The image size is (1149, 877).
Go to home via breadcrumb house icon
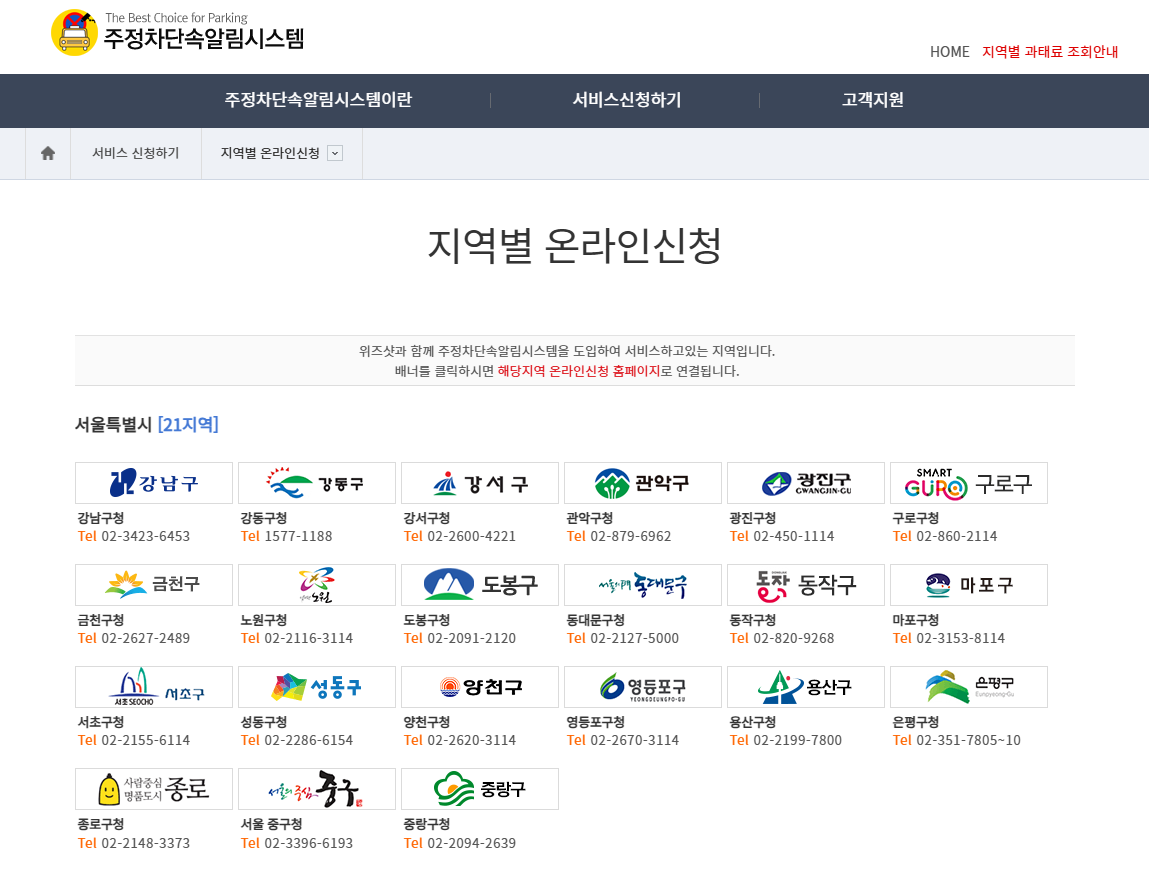48,153
